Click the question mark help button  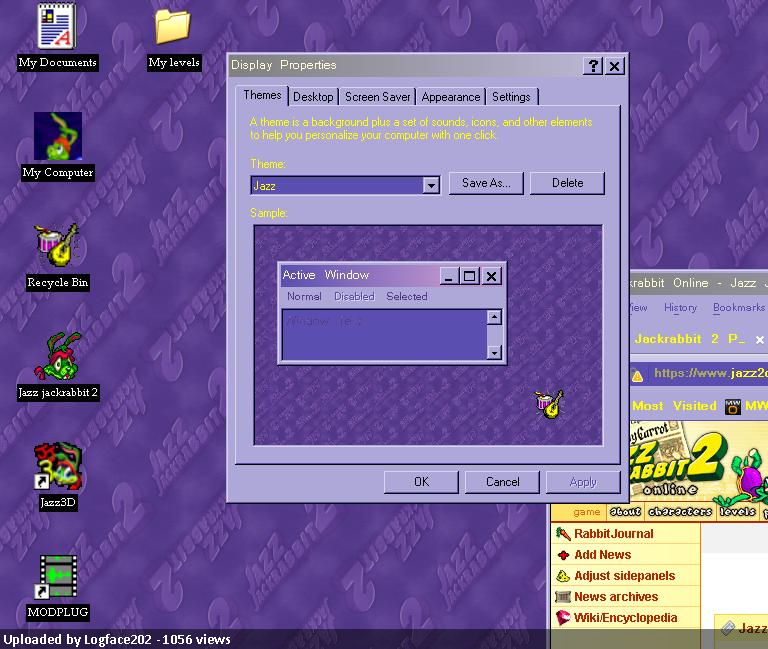[x=593, y=66]
